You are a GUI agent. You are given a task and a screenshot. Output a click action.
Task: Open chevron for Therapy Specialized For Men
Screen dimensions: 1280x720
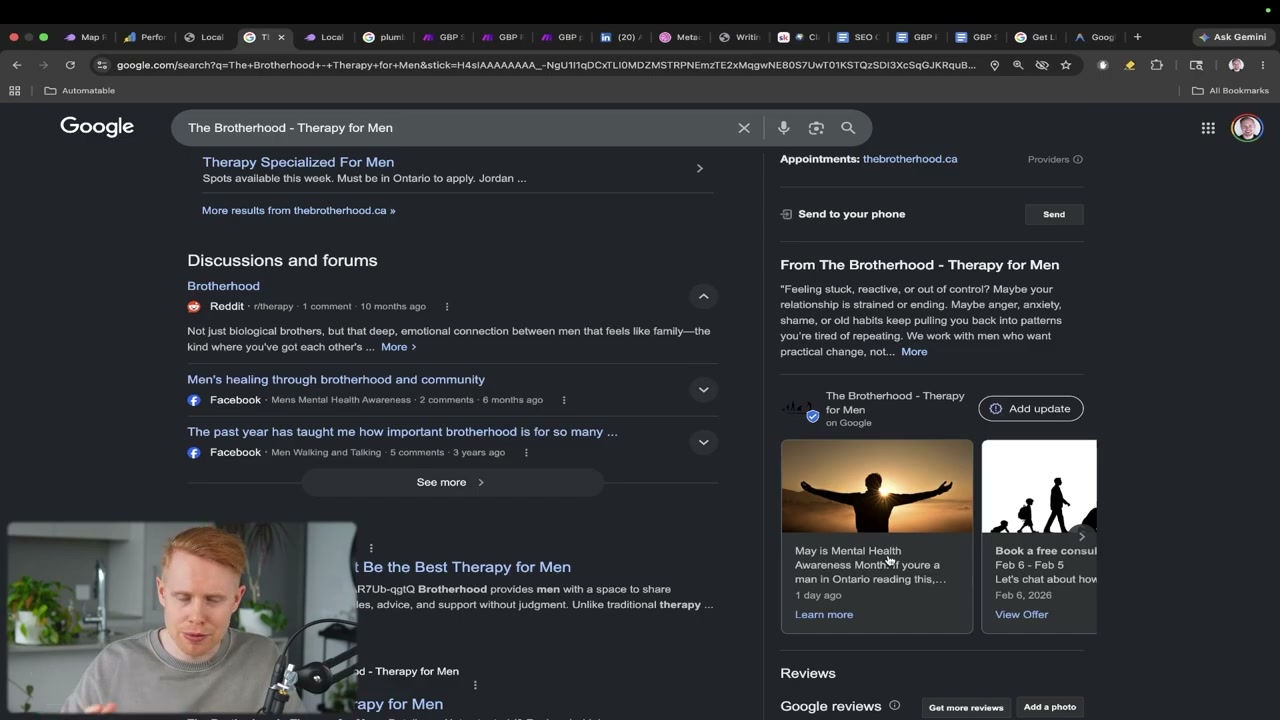pyautogui.click(x=700, y=169)
